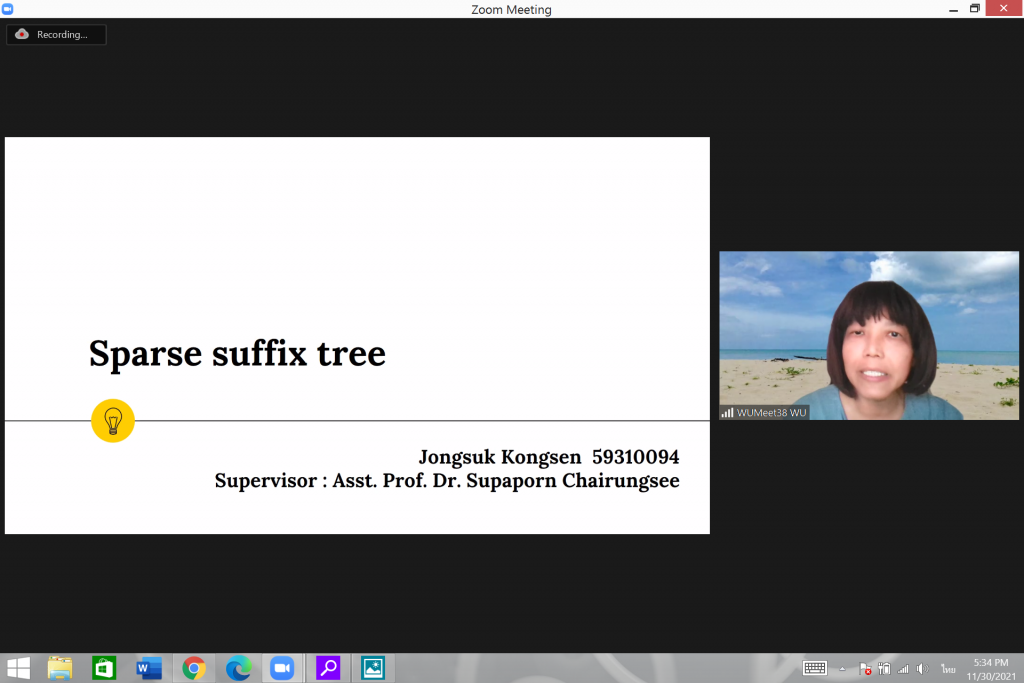
Task: Expand the hidden system tray icons
Action: point(842,668)
